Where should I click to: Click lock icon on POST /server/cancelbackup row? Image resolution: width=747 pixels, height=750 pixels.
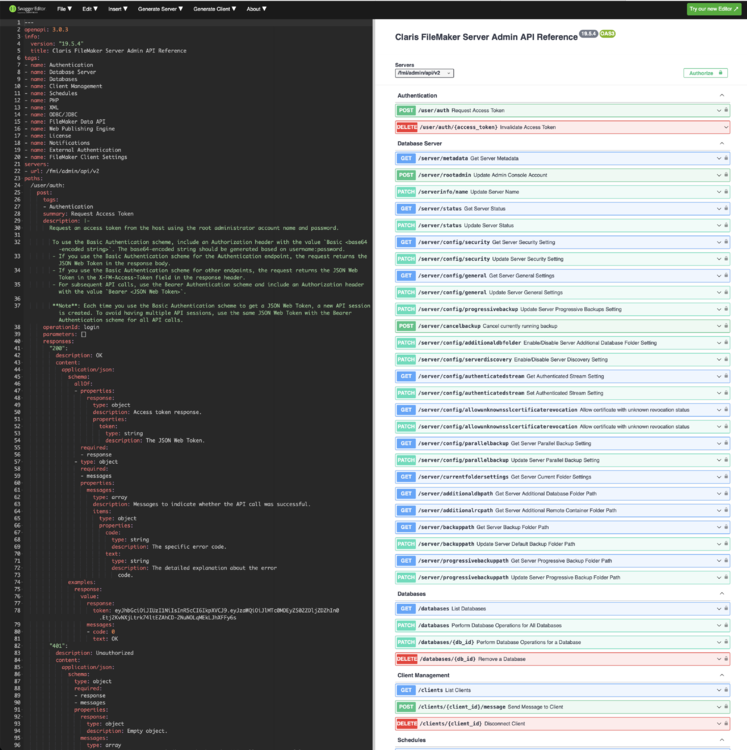click(x=726, y=325)
